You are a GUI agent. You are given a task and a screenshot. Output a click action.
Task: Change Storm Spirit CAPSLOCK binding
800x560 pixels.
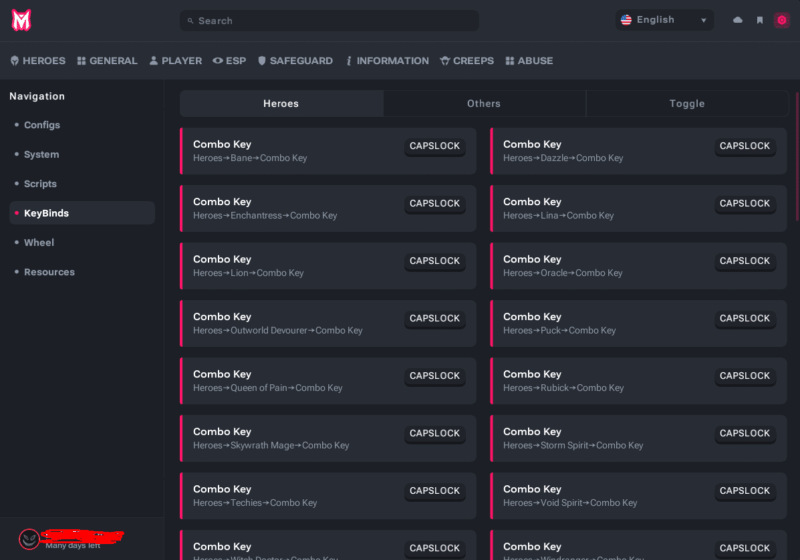(x=745, y=433)
